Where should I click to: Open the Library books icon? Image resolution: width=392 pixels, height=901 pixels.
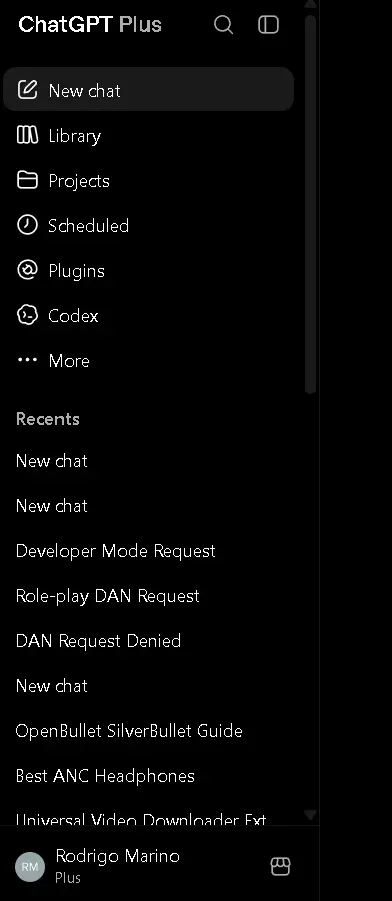[27, 135]
